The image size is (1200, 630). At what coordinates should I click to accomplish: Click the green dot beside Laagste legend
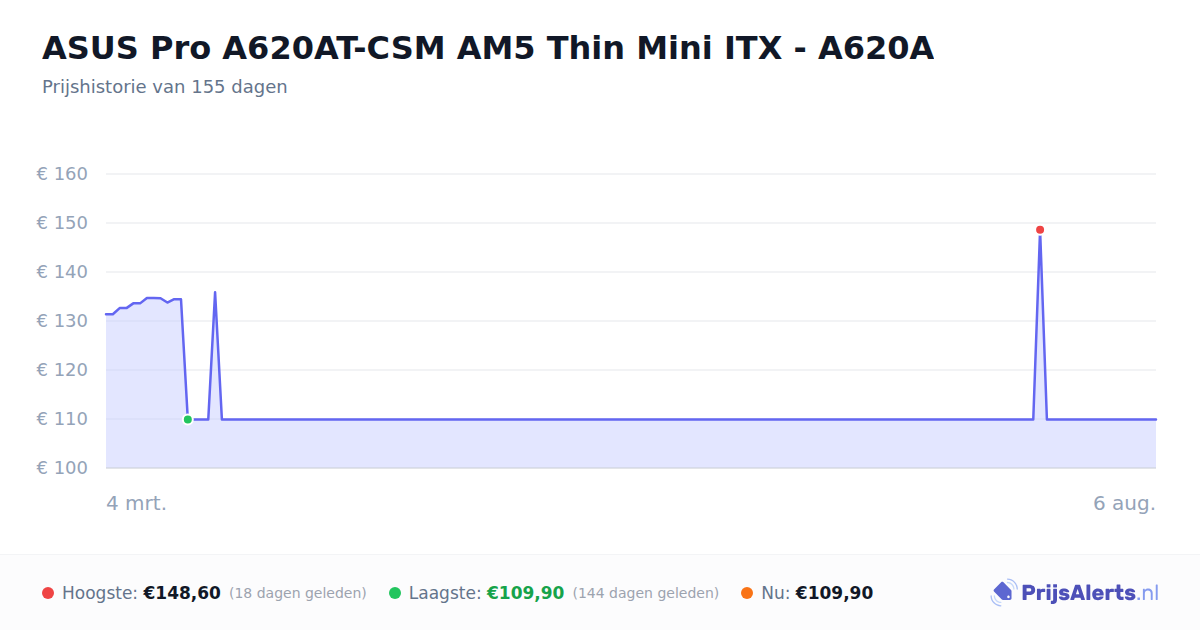(395, 593)
